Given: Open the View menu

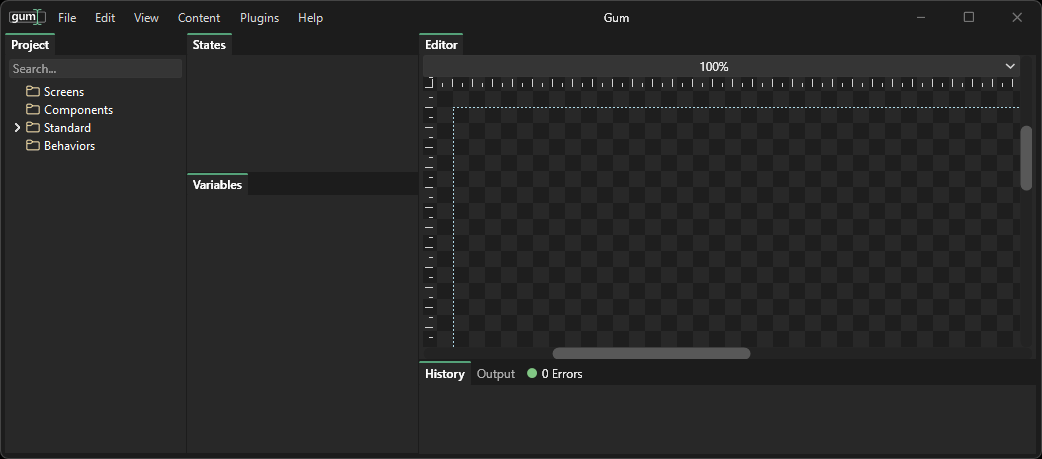Looking at the screenshot, I should click(x=146, y=18).
